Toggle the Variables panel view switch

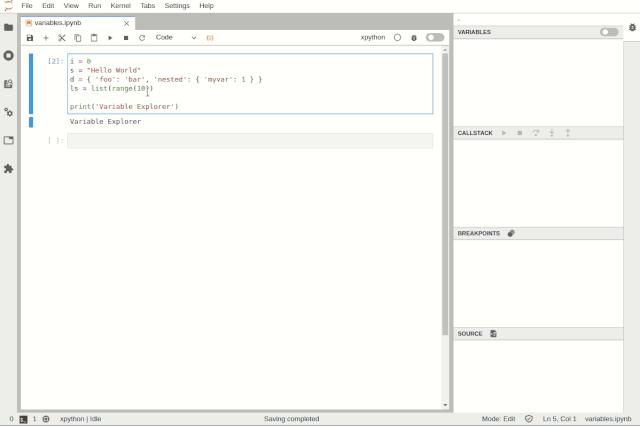(x=609, y=32)
